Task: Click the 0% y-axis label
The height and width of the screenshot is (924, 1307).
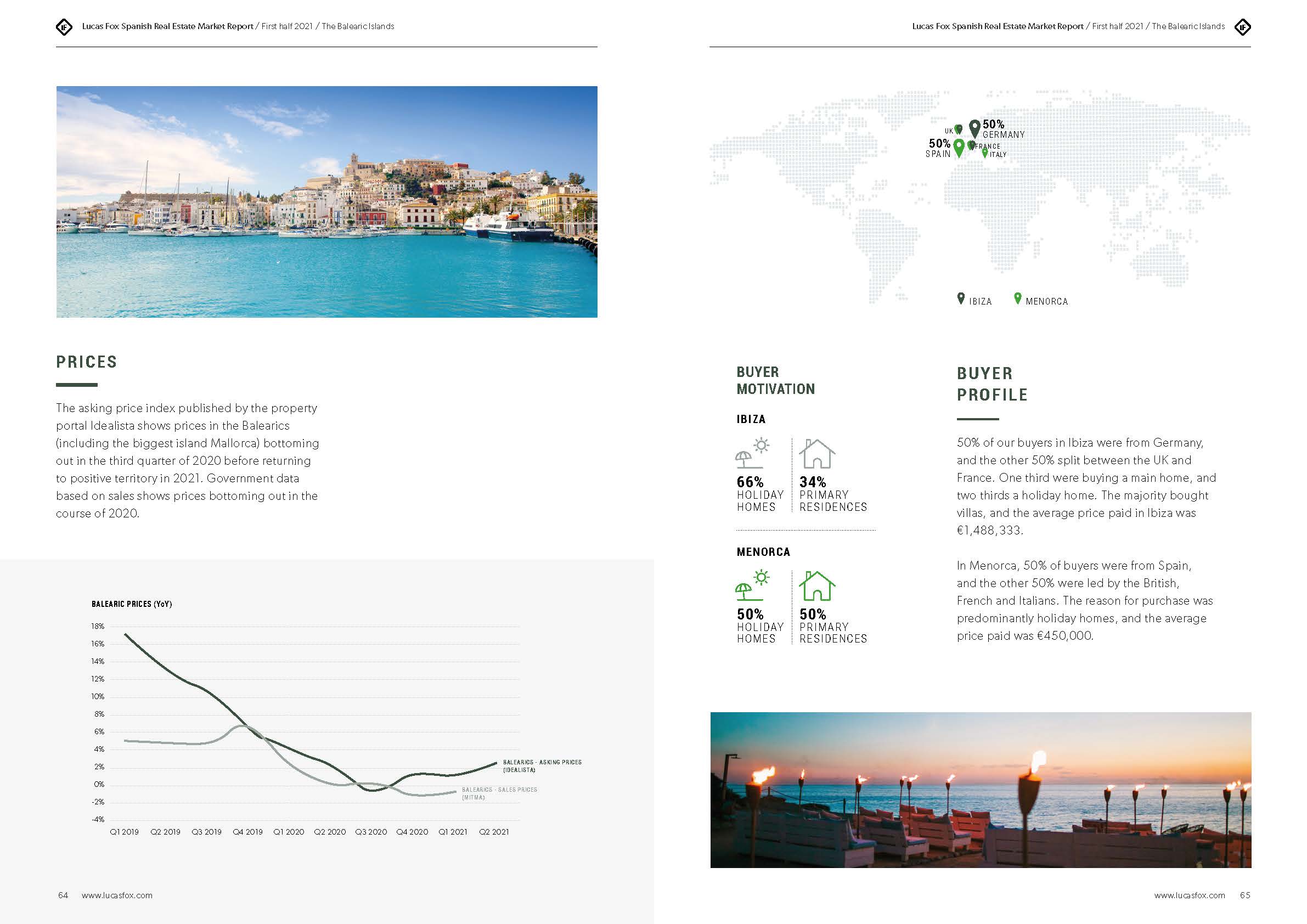Action: 99,784
